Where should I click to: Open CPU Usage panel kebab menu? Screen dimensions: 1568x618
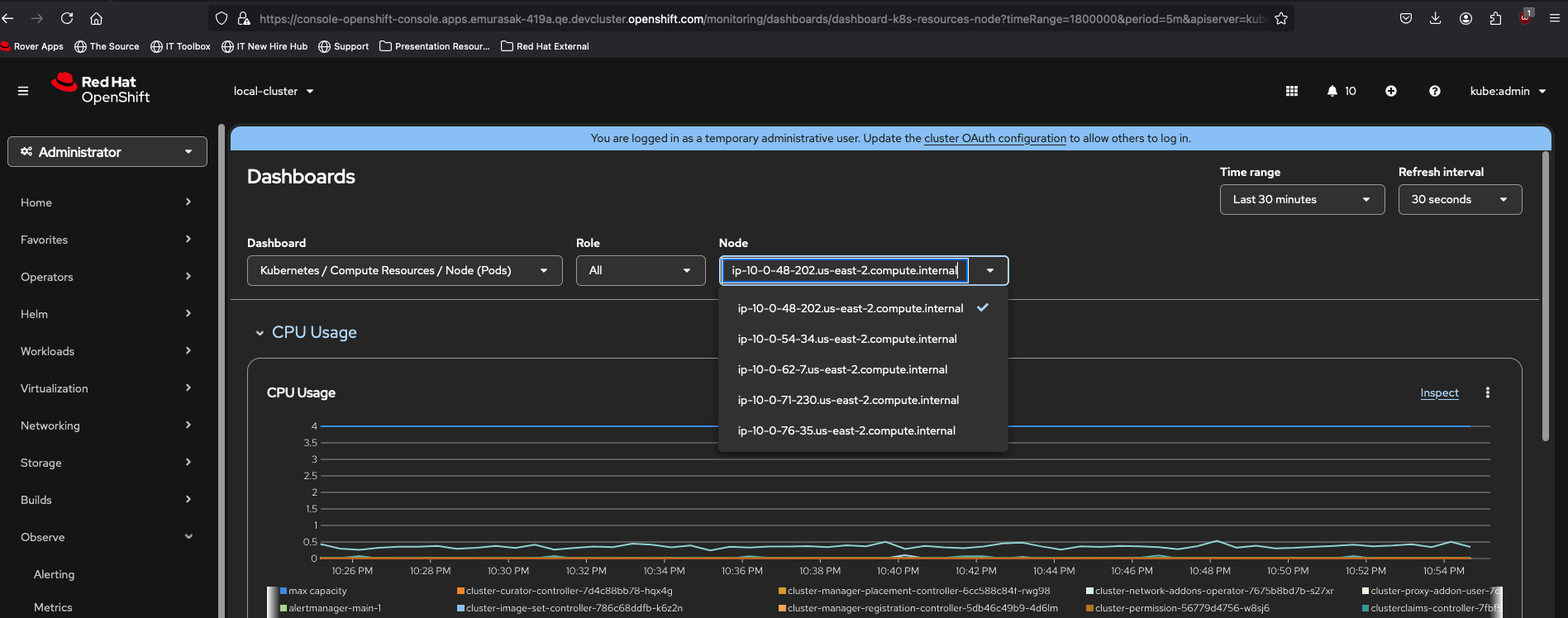point(1488,393)
